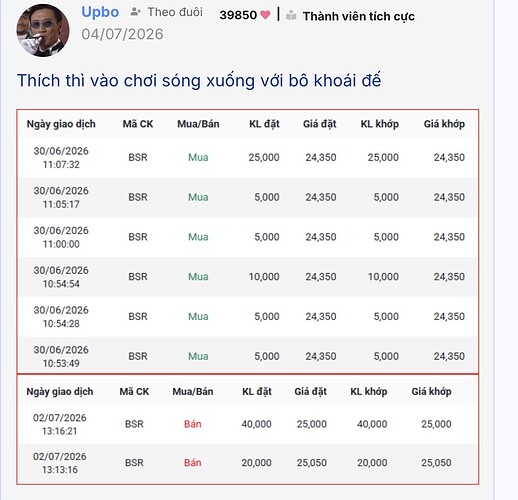
Task: Click the red Bán label at 13:16:21
Action: pyautogui.click(x=193, y=424)
